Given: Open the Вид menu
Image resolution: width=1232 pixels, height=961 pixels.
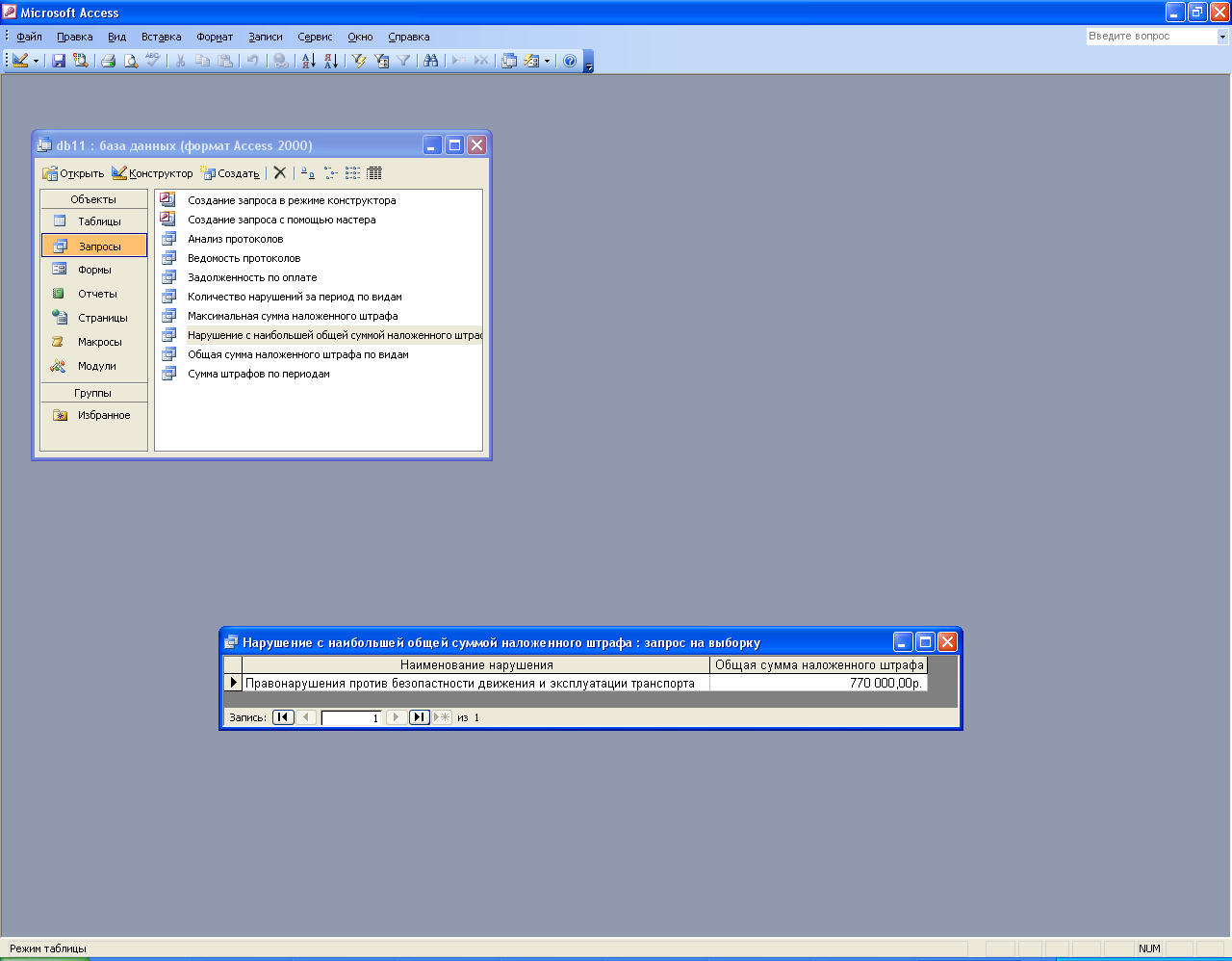Looking at the screenshot, I should coord(116,37).
